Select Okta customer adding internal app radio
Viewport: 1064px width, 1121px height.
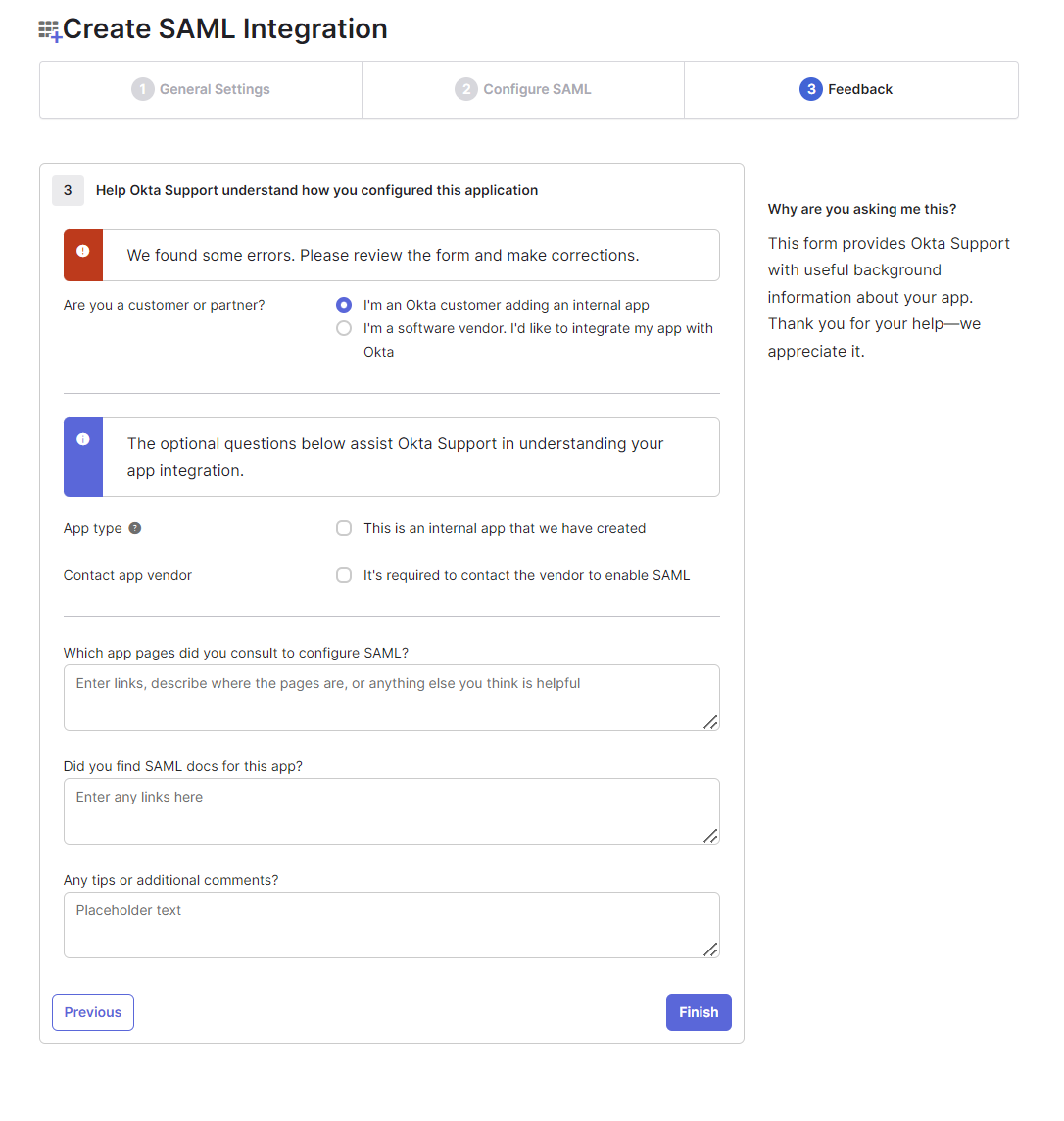point(344,305)
